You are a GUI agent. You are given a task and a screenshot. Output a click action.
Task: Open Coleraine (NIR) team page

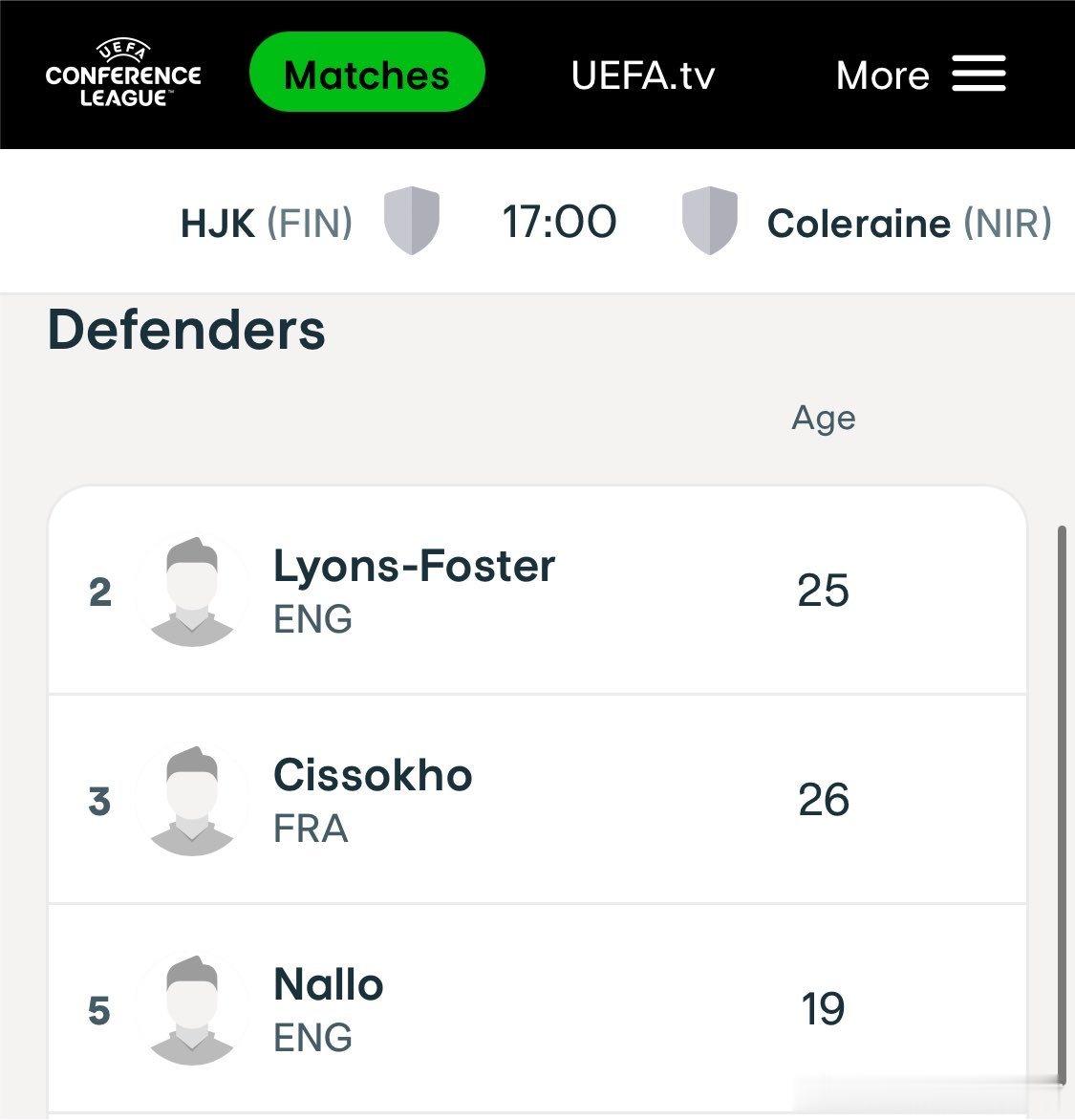point(909,223)
